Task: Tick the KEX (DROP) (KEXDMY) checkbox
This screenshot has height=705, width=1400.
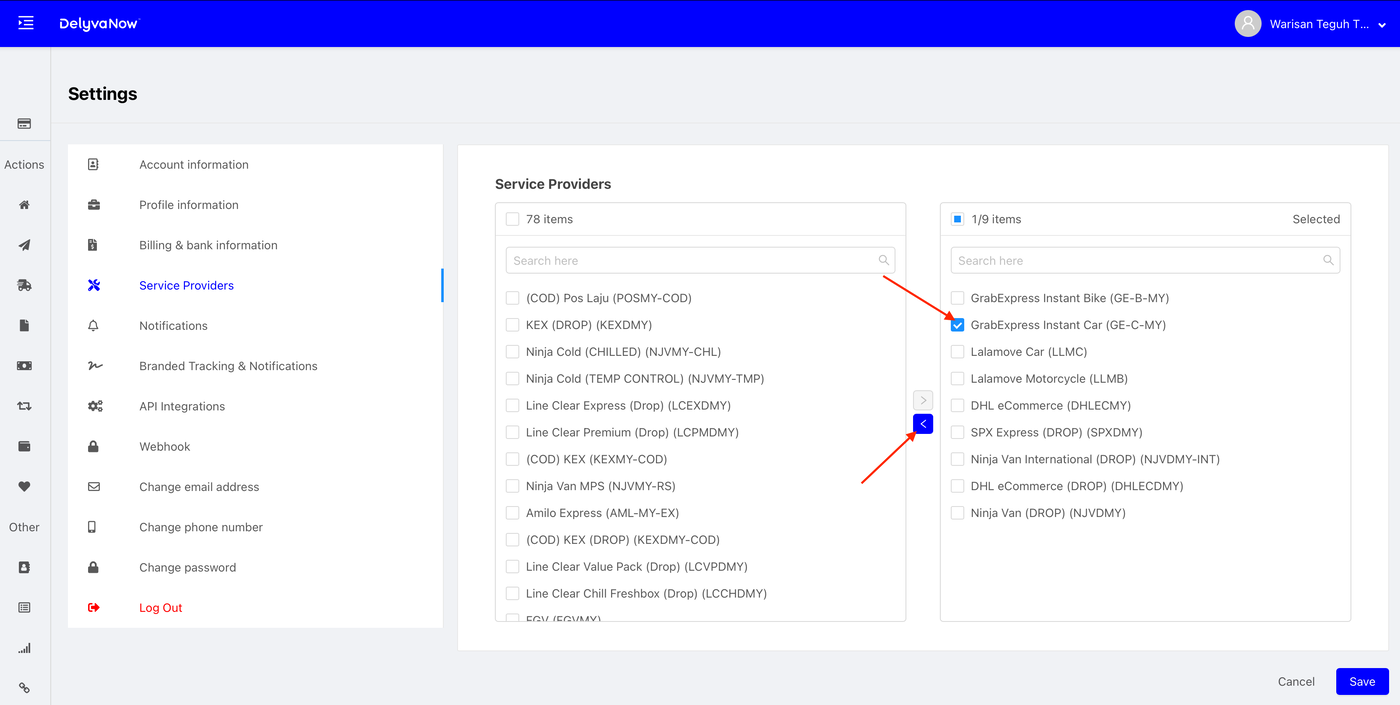Action: pos(513,325)
